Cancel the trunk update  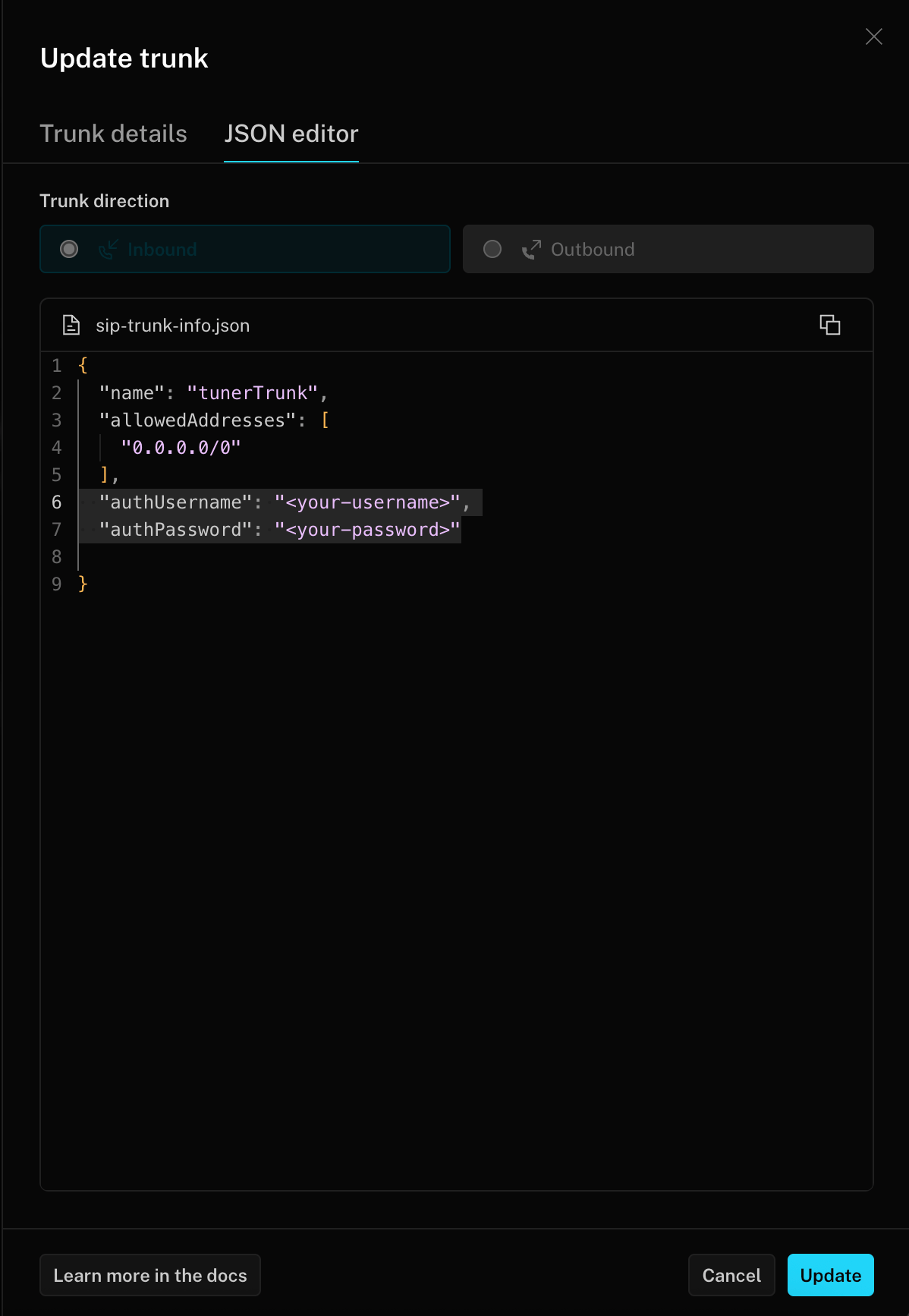(x=731, y=1275)
